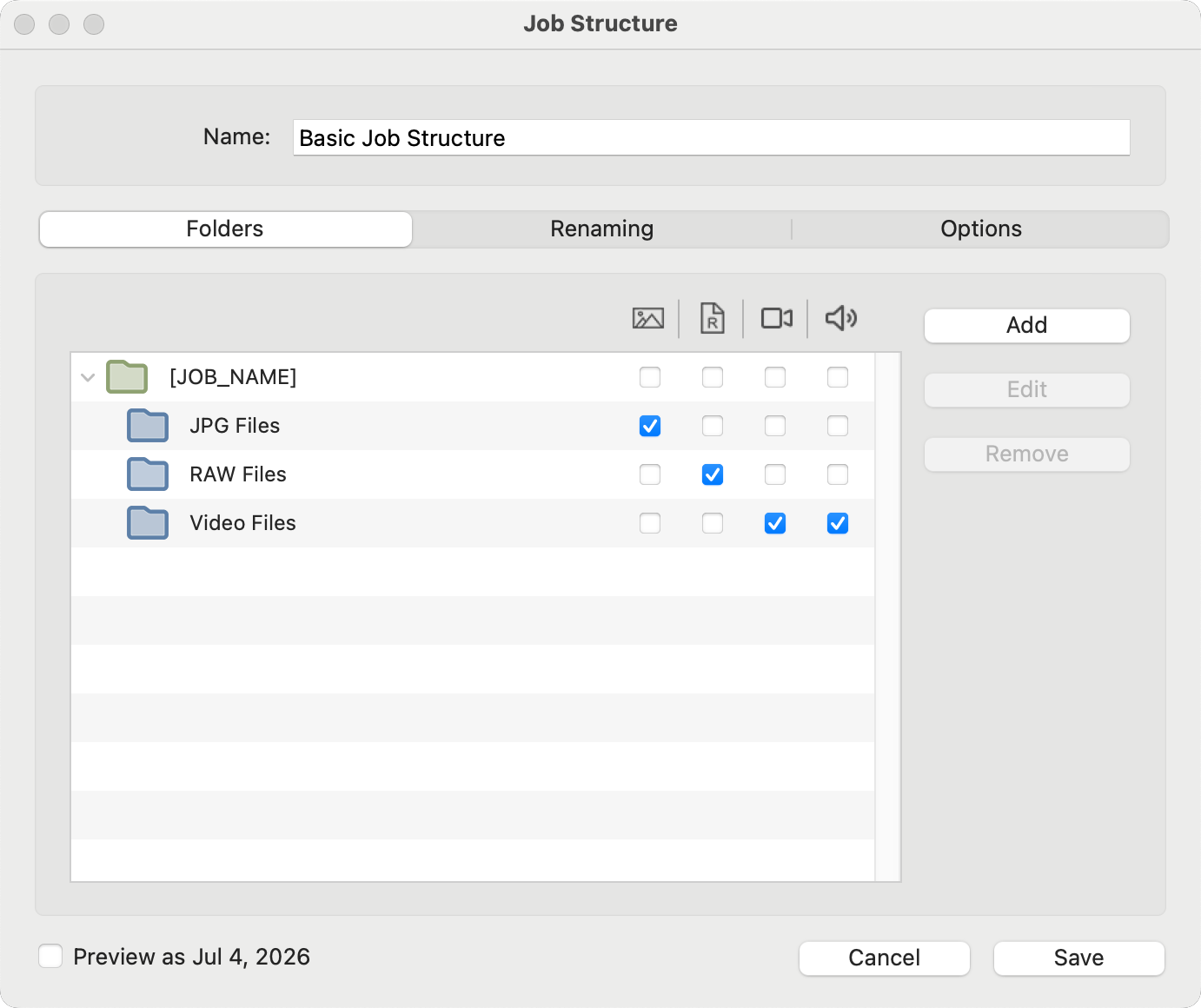Screen dimensions: 1201x1008
Task: Save the job structure
Action: pos(1078,958)
